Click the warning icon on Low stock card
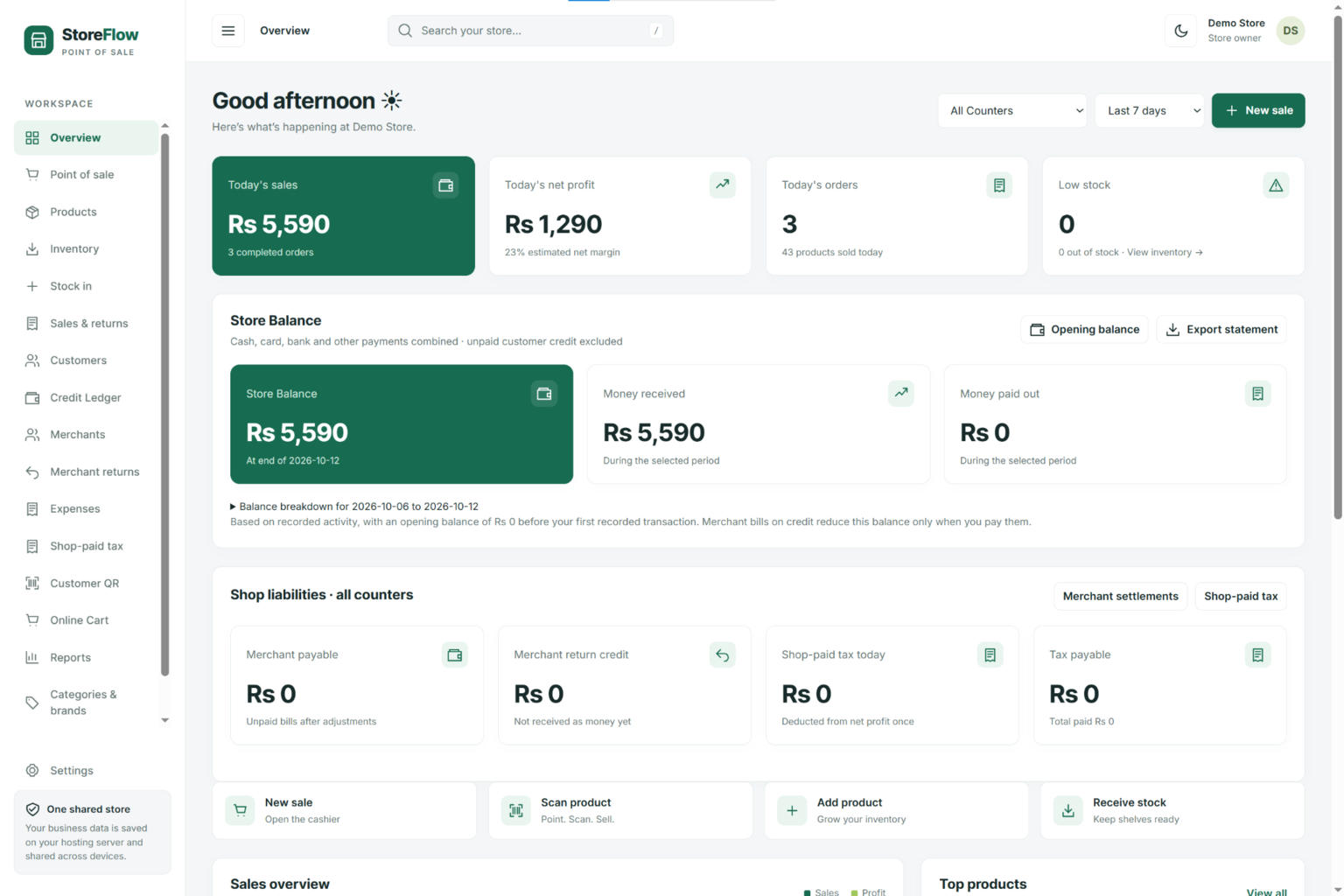 click(1276, 185)
